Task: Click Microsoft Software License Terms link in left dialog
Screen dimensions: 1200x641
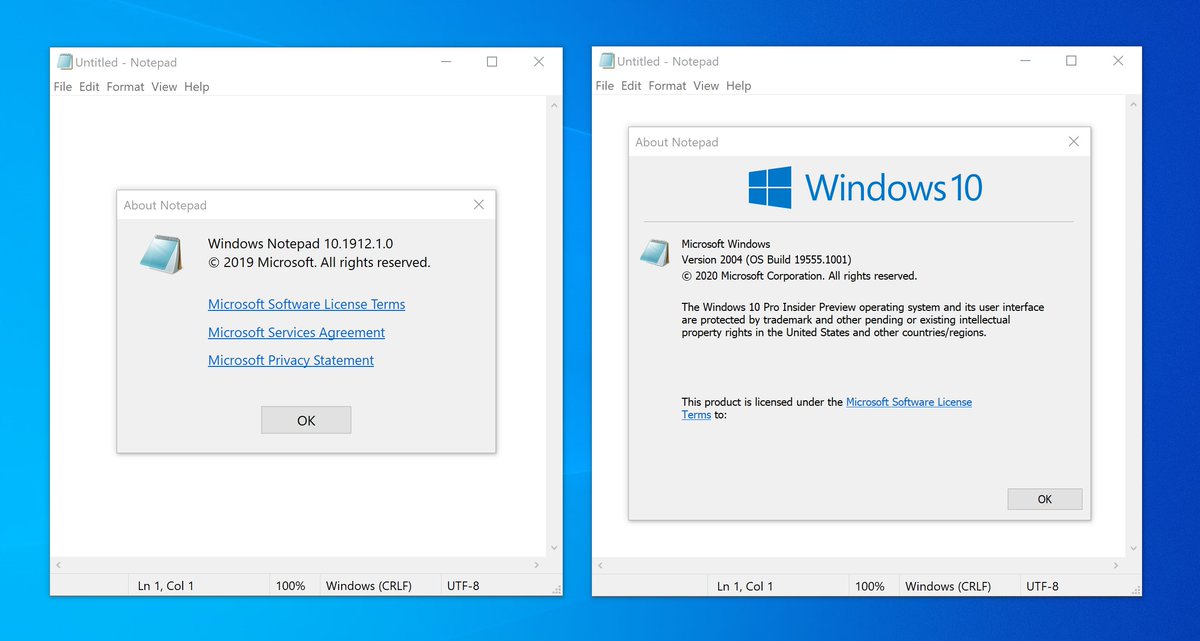Action: click(307, 304)
